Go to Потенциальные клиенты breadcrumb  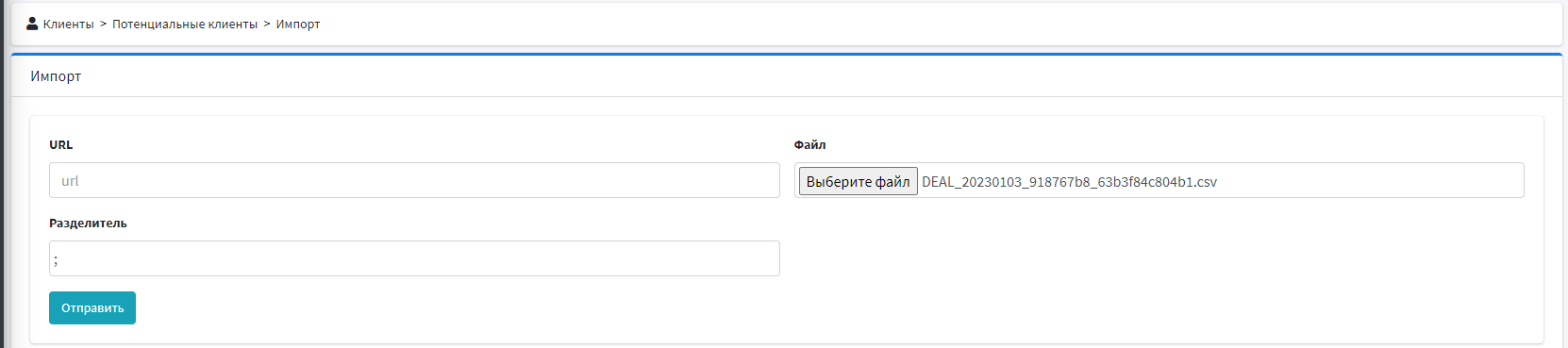(185, 25)
